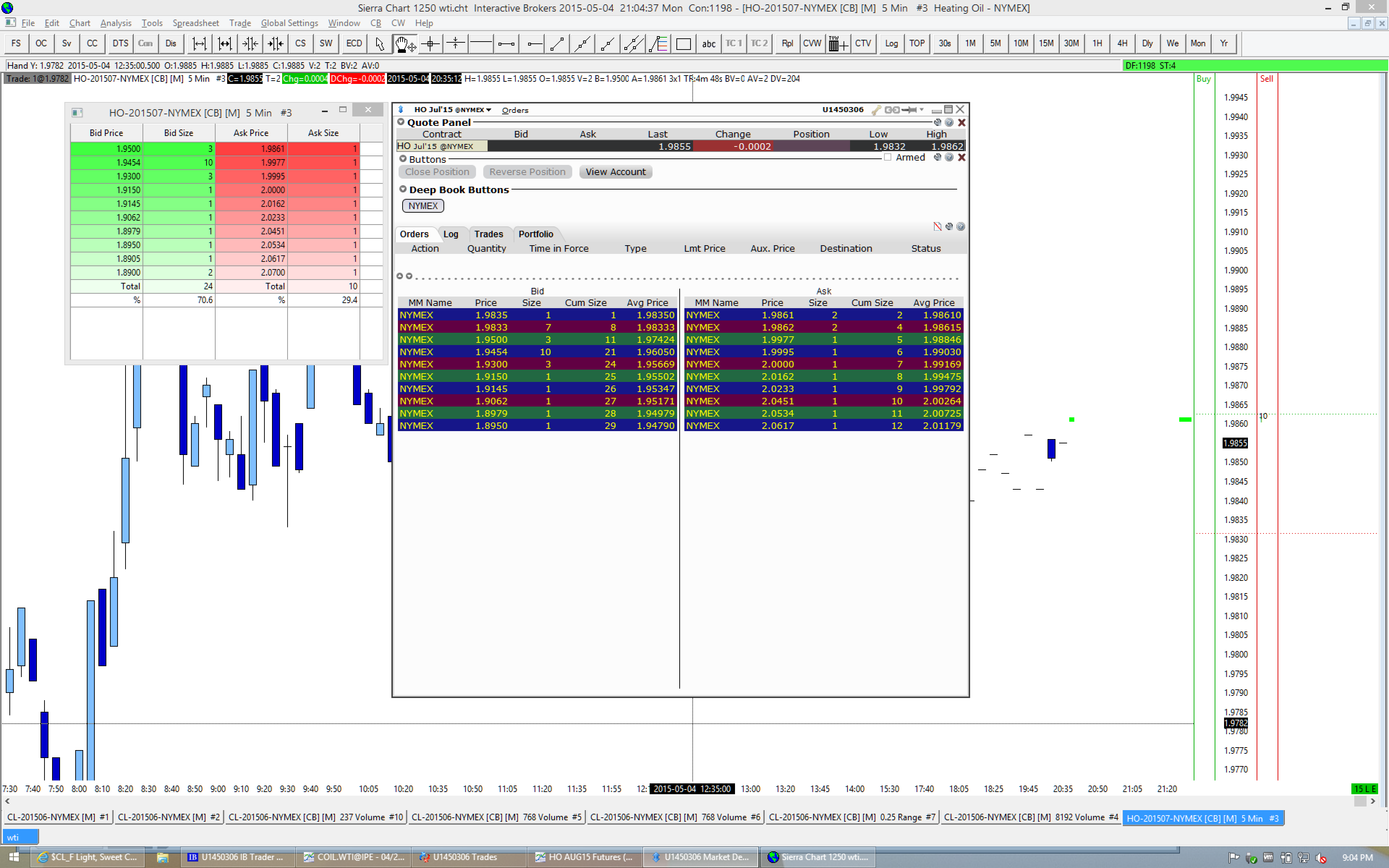Collapse the Deep Book Buttons section
This screenshot has width=1389, height=868.
pyautogui.click(x=403, y=189)
